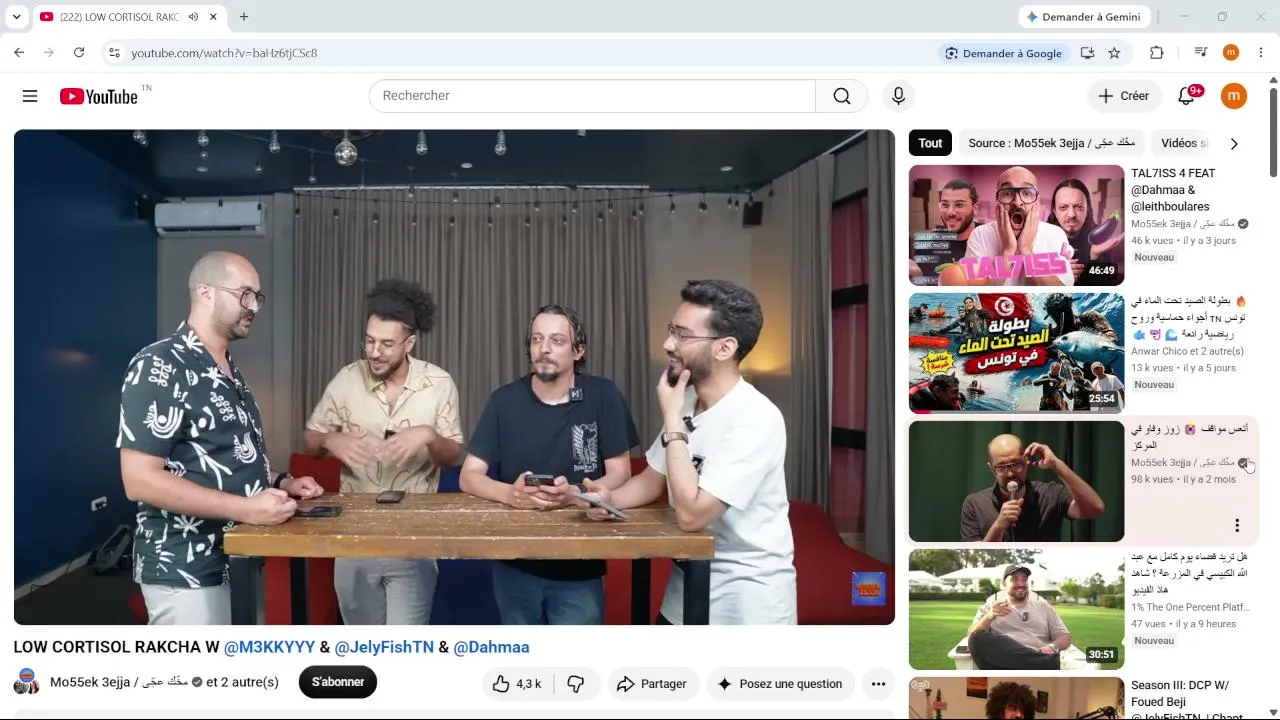Go back to the previous page

(x=19, y=53)
